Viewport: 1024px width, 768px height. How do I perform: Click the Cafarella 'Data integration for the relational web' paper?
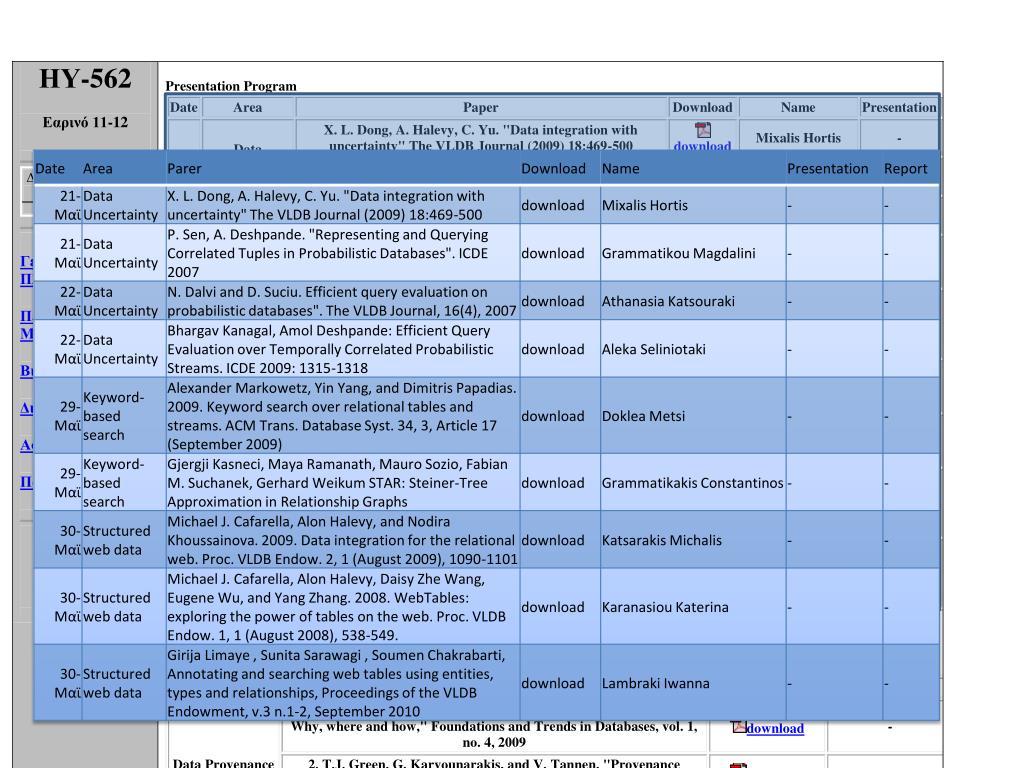342,540
